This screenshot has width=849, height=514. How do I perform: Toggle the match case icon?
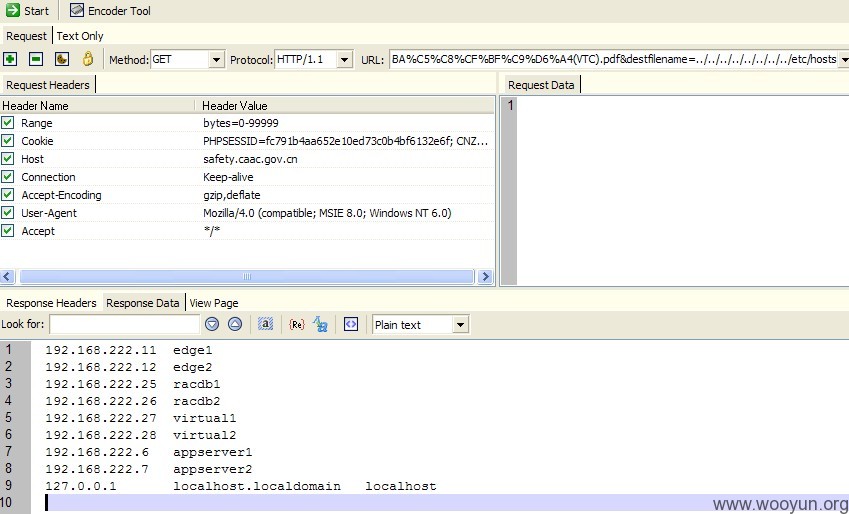tap(265, 324)
